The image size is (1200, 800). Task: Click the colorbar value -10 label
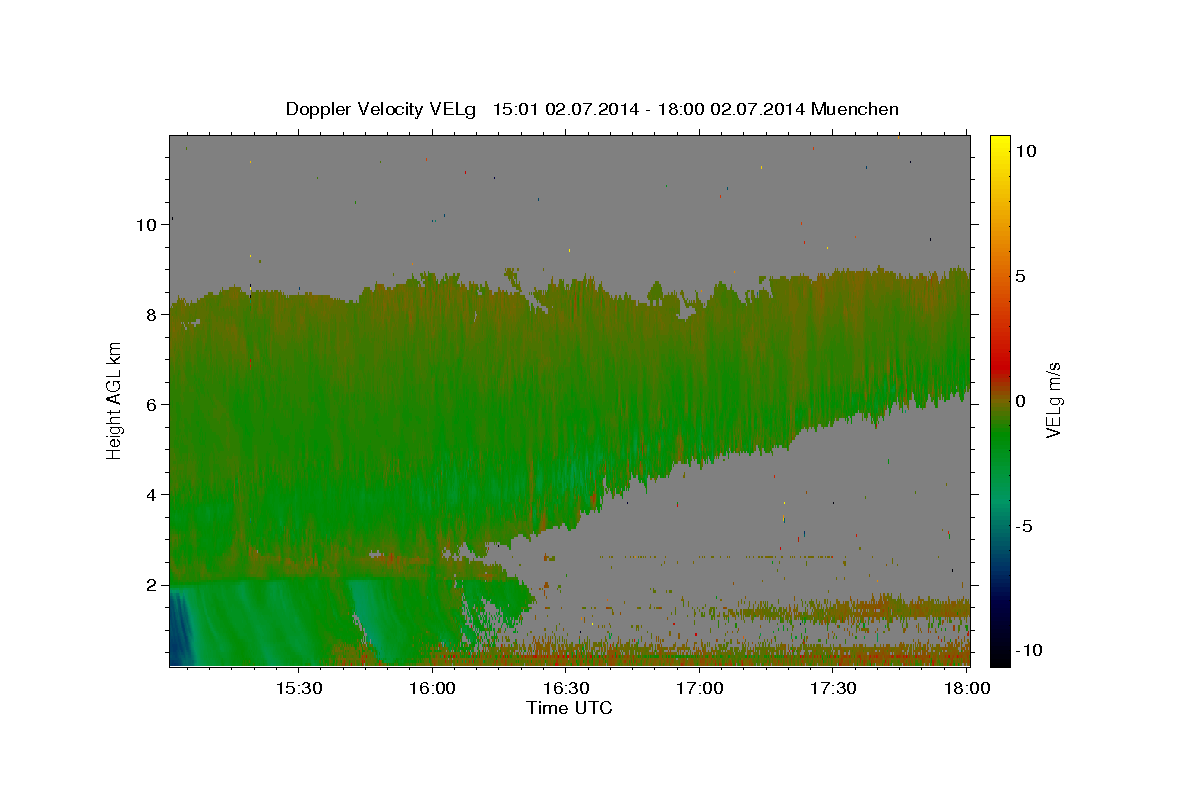click(1029, 651)
